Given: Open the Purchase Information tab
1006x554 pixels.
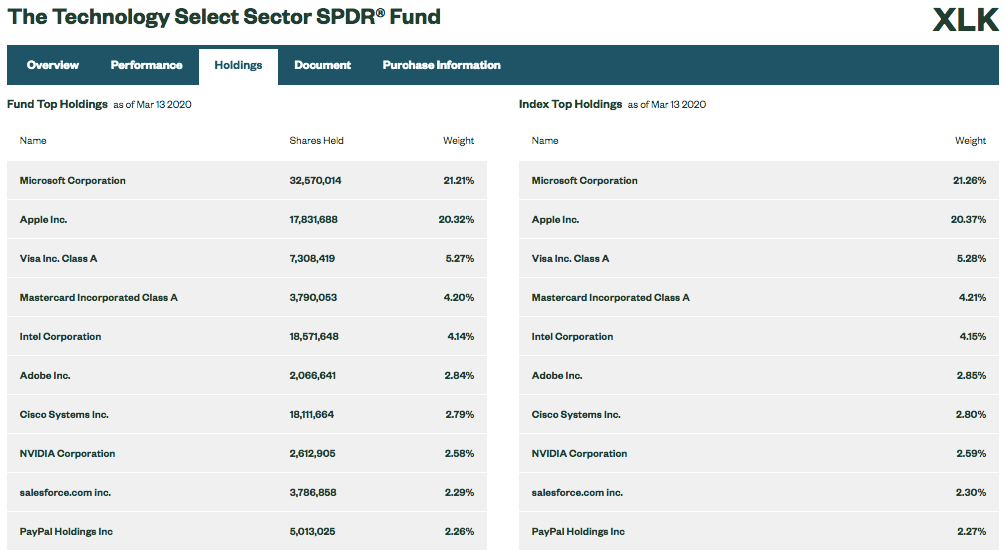Looking at the screenshot, I should [441, 65].
